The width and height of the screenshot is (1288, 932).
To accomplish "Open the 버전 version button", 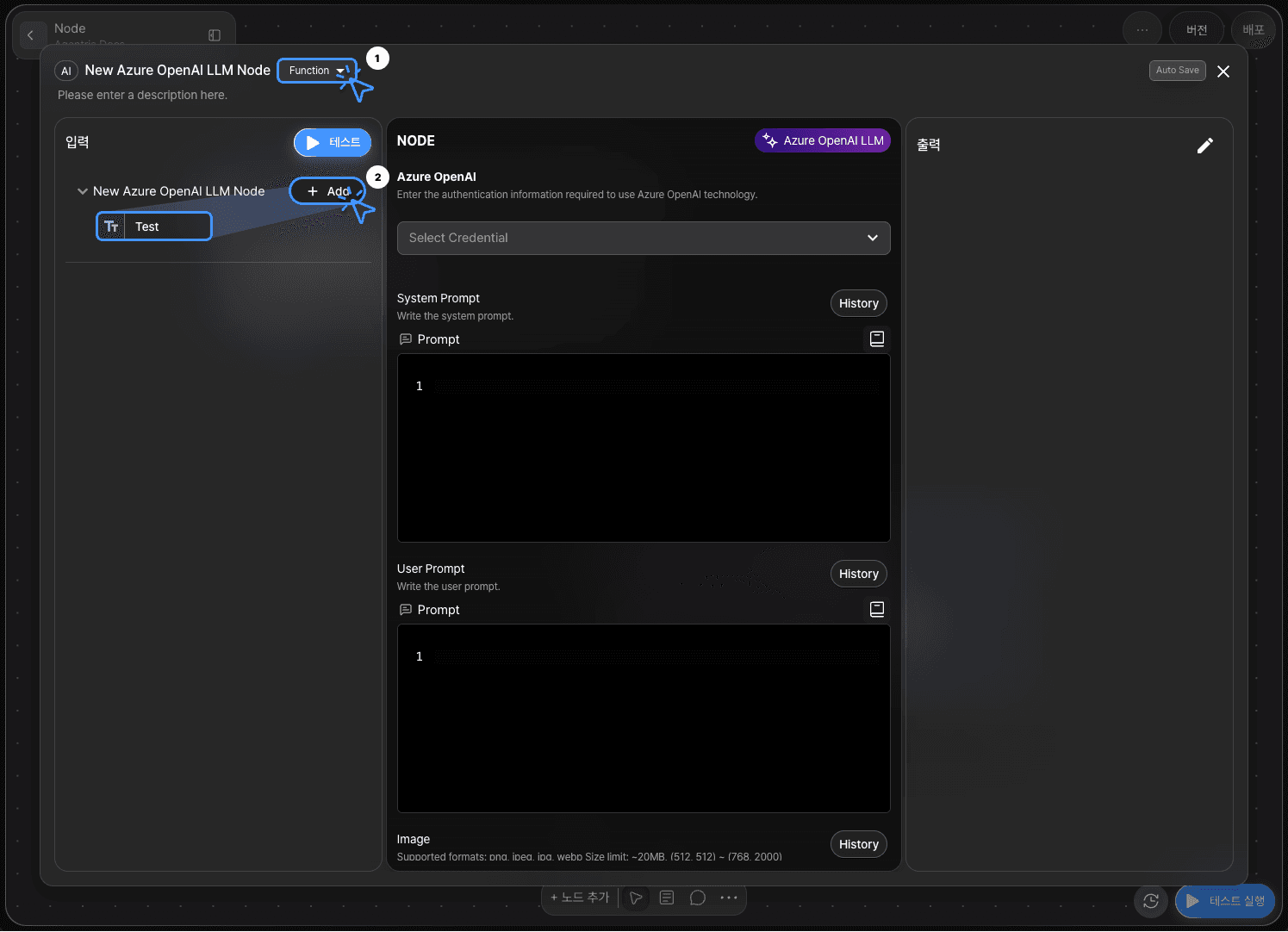I will coord(1197,30).
